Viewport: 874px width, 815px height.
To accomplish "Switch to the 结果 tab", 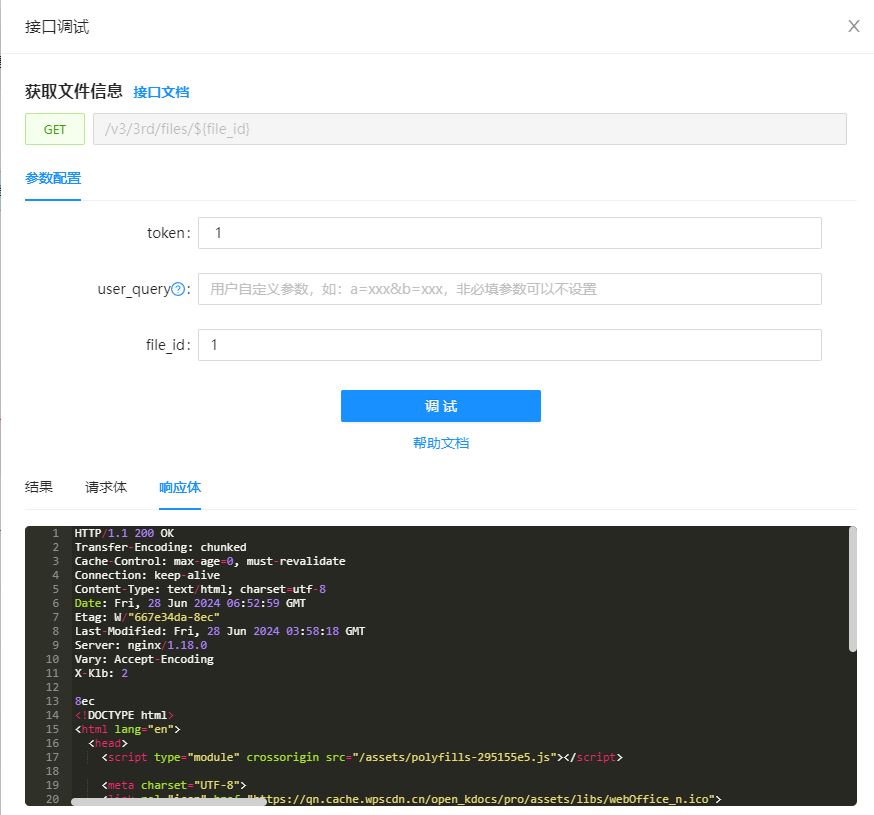I will point(39,487).
